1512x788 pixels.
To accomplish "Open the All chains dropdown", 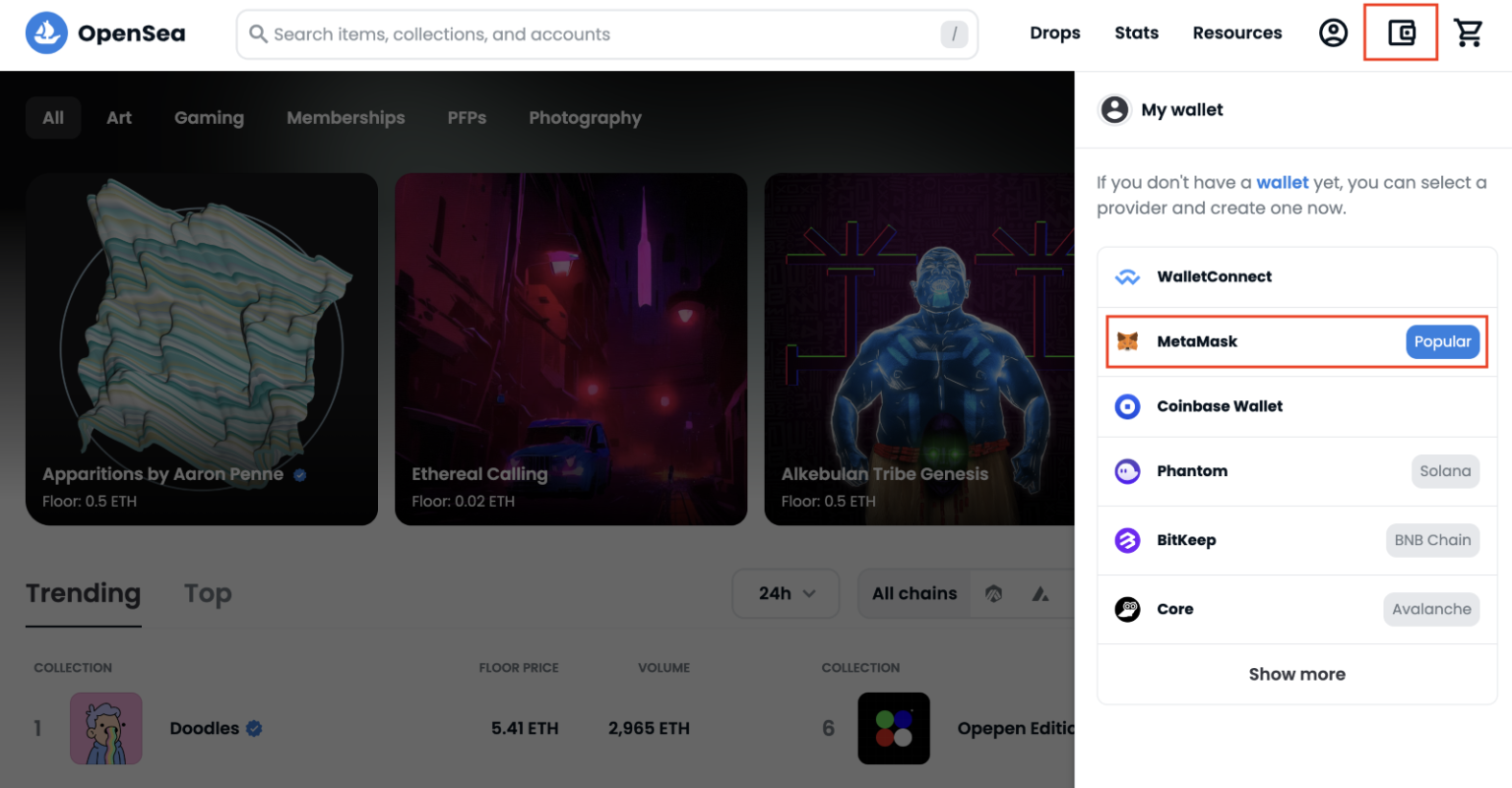I will [913, 593].
